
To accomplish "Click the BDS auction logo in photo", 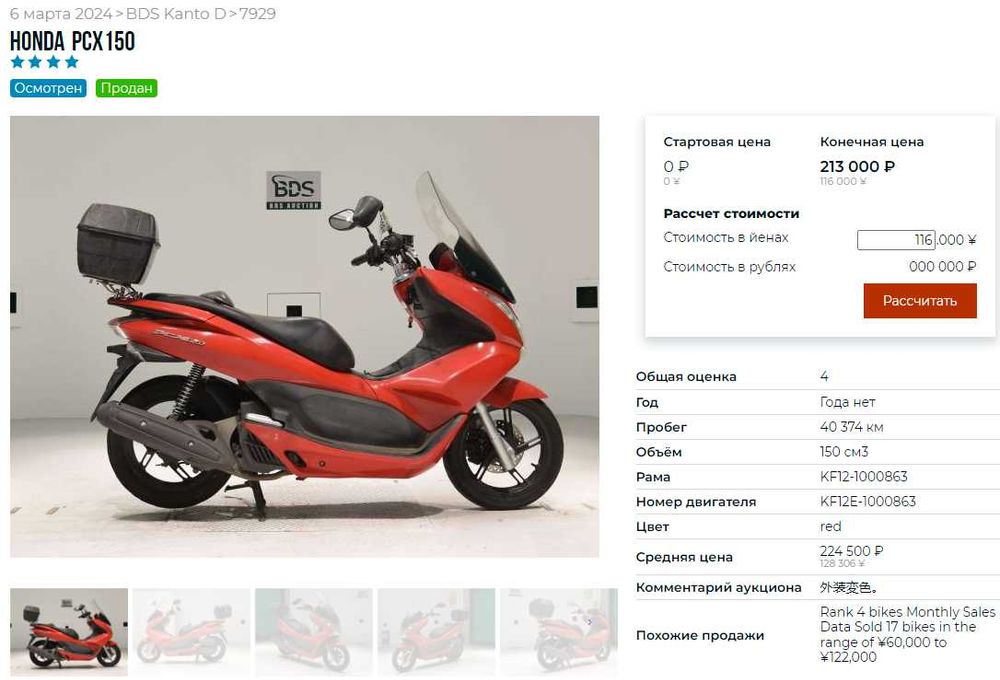I will (x=293, y=190).
